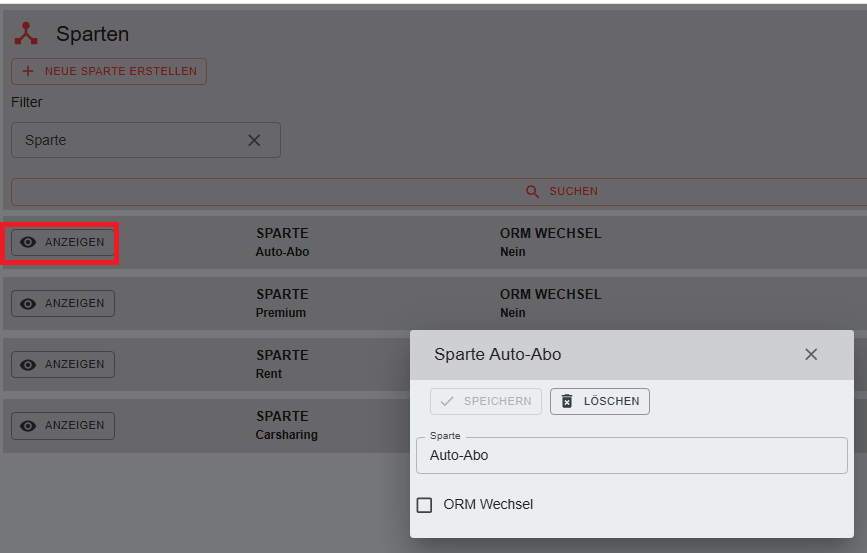867x553 pixels.
Task: View the Carsharing row with Anzeigen
Action: pos(63,425)
